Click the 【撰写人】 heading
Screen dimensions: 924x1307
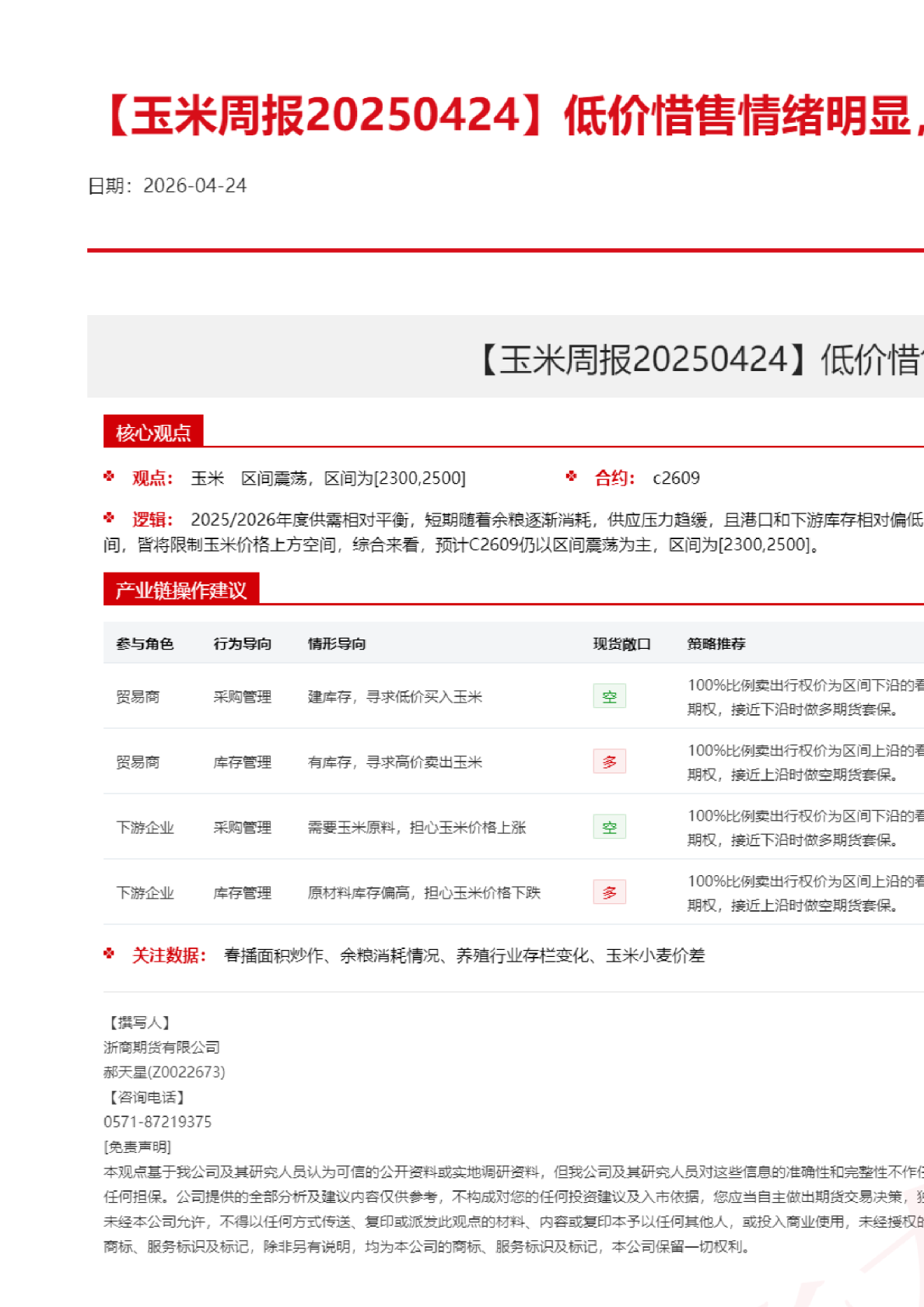tap(139, 1022)
